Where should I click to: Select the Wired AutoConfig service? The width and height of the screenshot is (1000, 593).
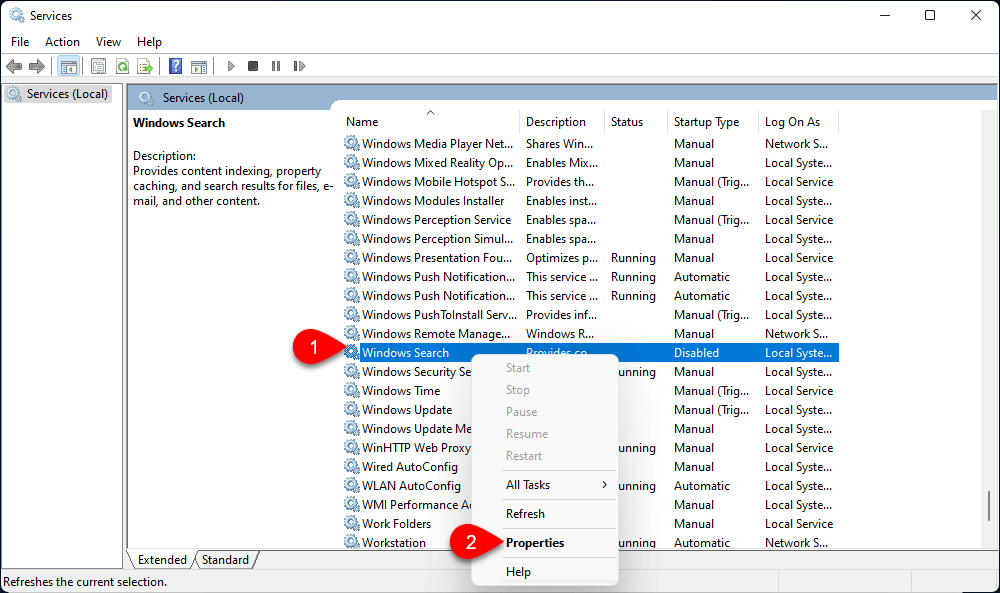point(410,467)
